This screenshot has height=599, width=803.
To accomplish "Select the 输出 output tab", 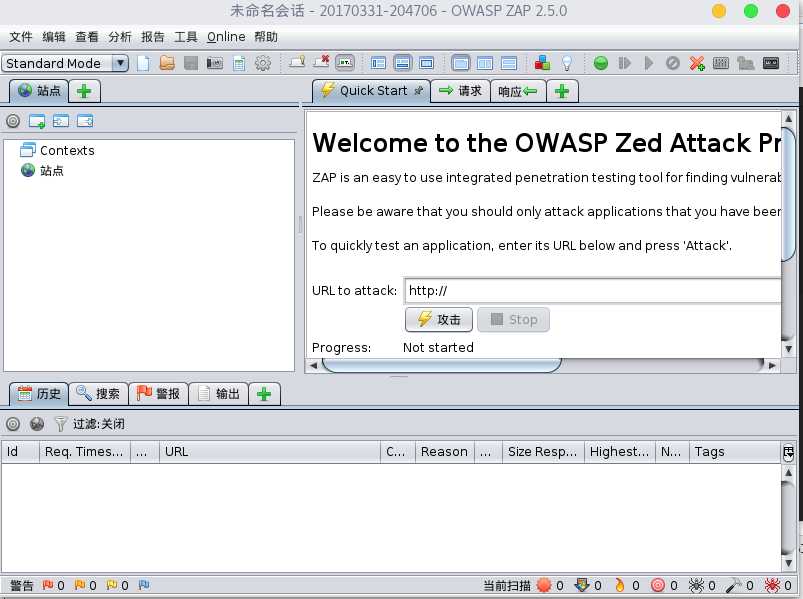I will pyautogui.click(x=219, y=394).
